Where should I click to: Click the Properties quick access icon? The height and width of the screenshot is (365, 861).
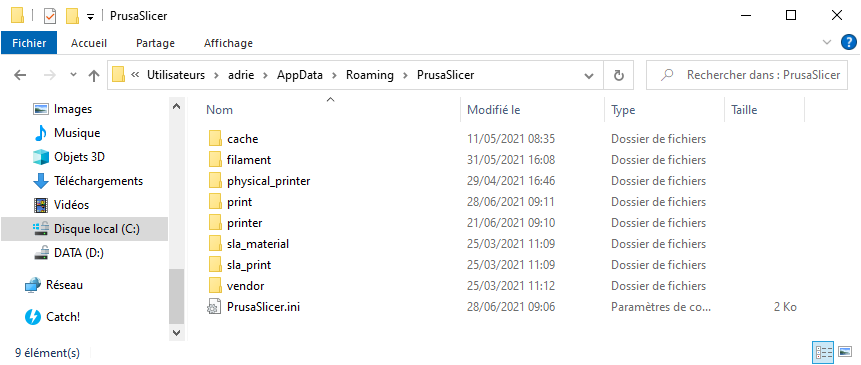pyautogui.click(x=50, y=16)
